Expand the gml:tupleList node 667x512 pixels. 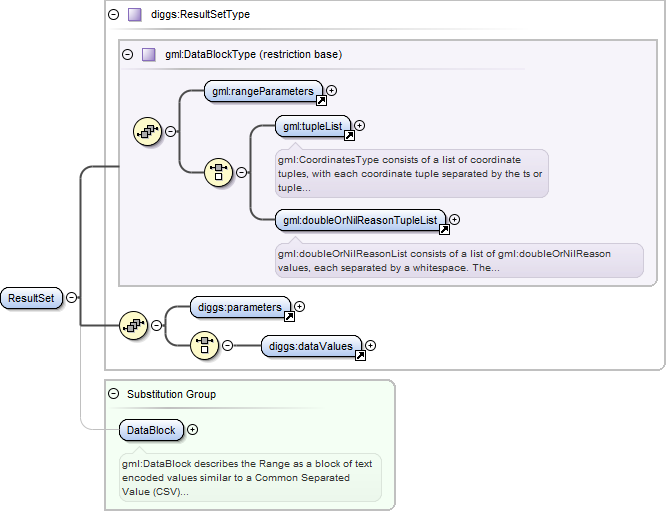coord(360,126)
